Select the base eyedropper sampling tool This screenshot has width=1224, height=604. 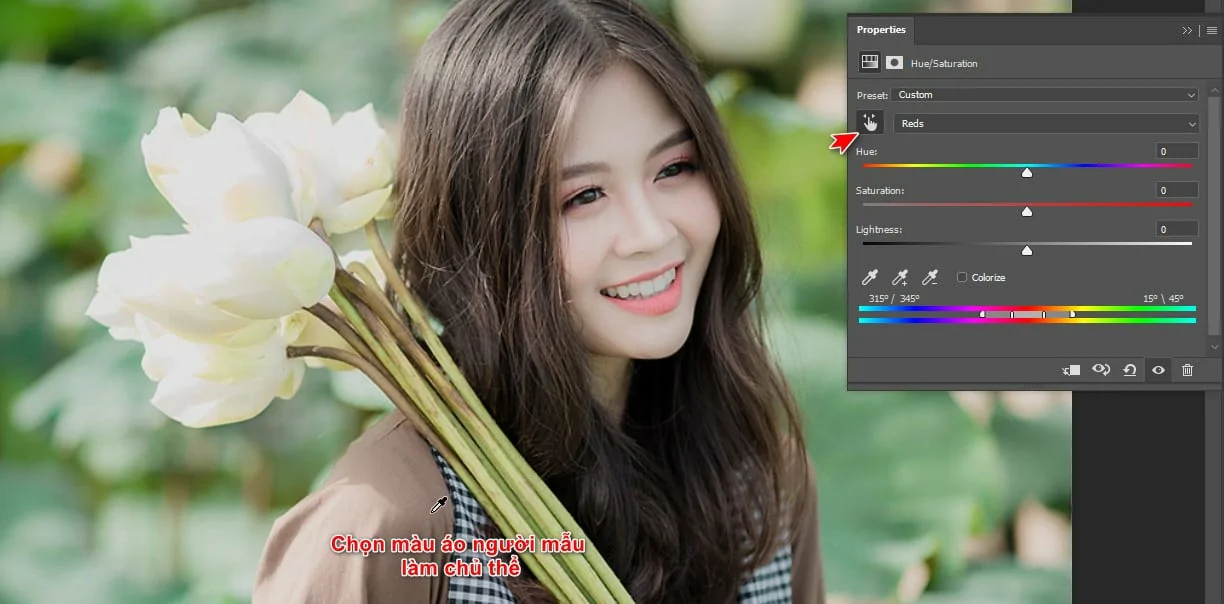(868, 277)
